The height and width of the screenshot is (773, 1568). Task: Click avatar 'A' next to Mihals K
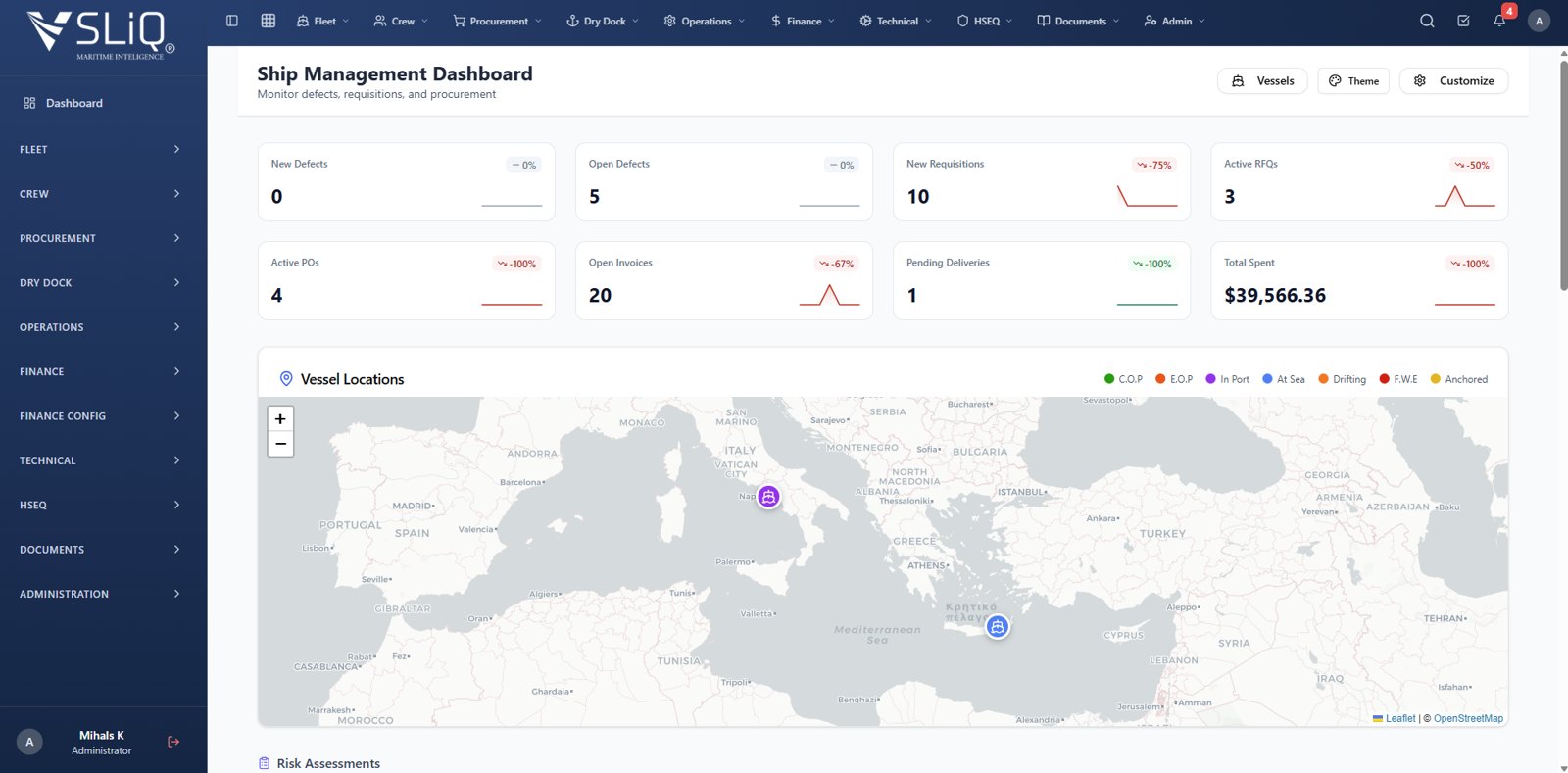[x=29, y=742]
